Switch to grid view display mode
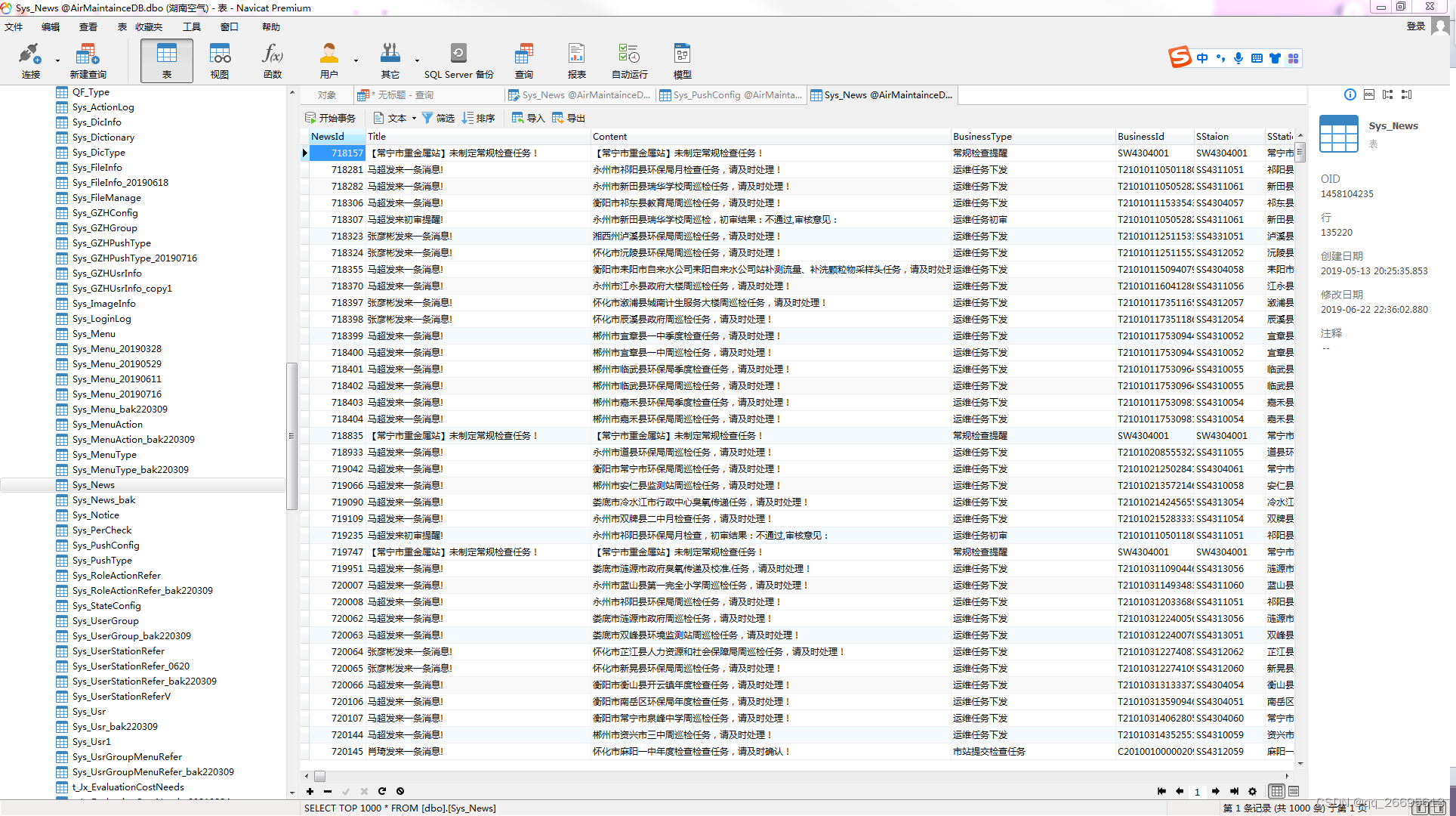Image resolution: width=1456 pixels, height=816 pixels. point(1276,791)
